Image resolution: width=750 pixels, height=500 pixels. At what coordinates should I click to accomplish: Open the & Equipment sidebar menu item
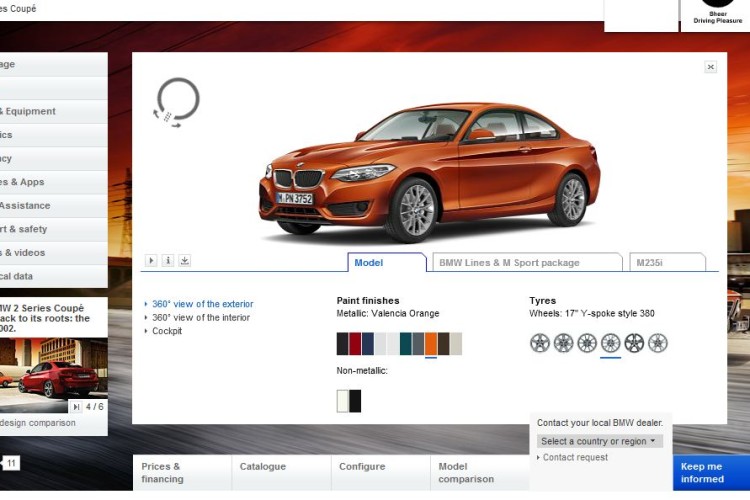pyautogui.click(x=54, y=111)
